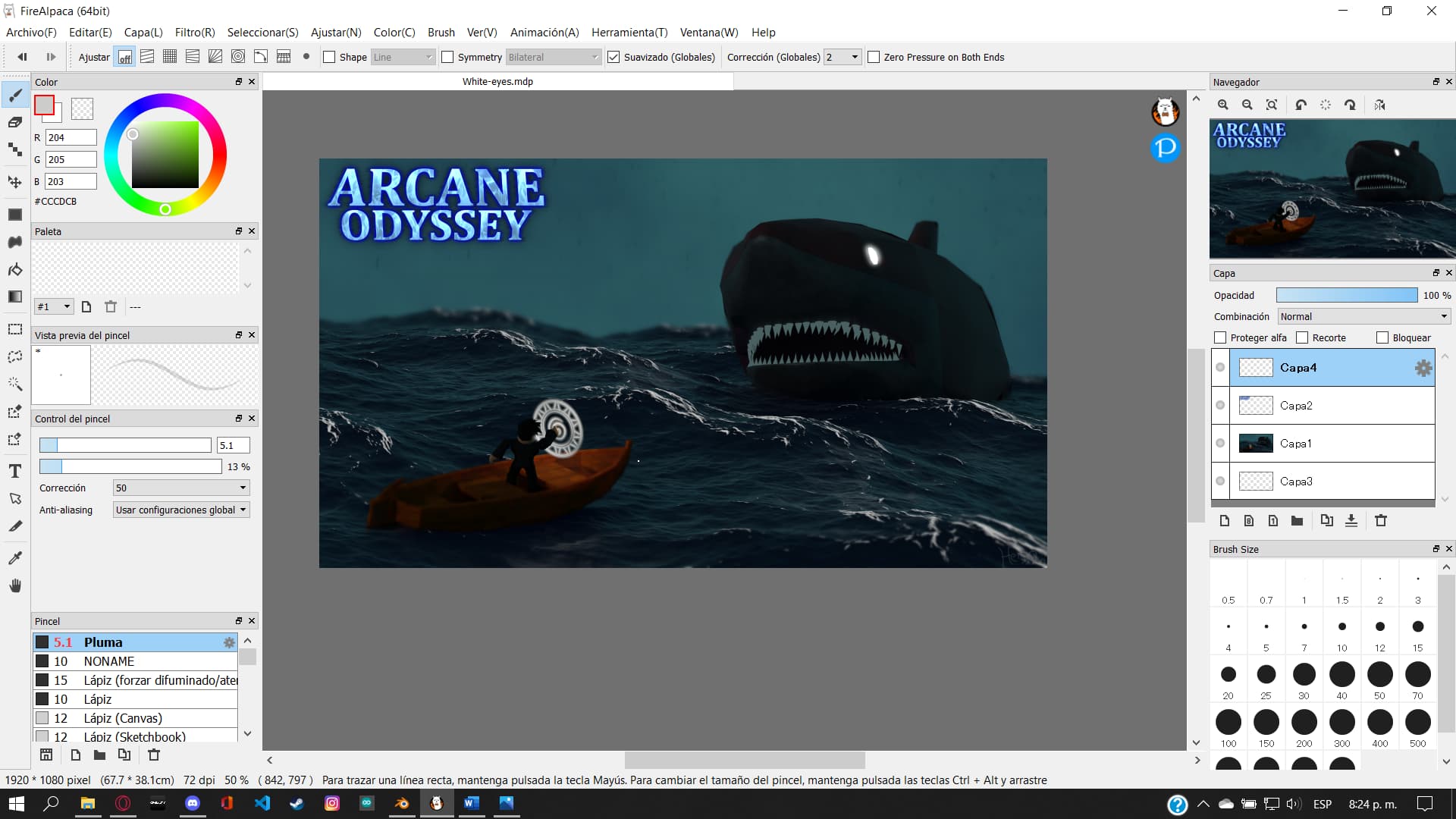Adjust the Opacidad slider

point(1347,295)
